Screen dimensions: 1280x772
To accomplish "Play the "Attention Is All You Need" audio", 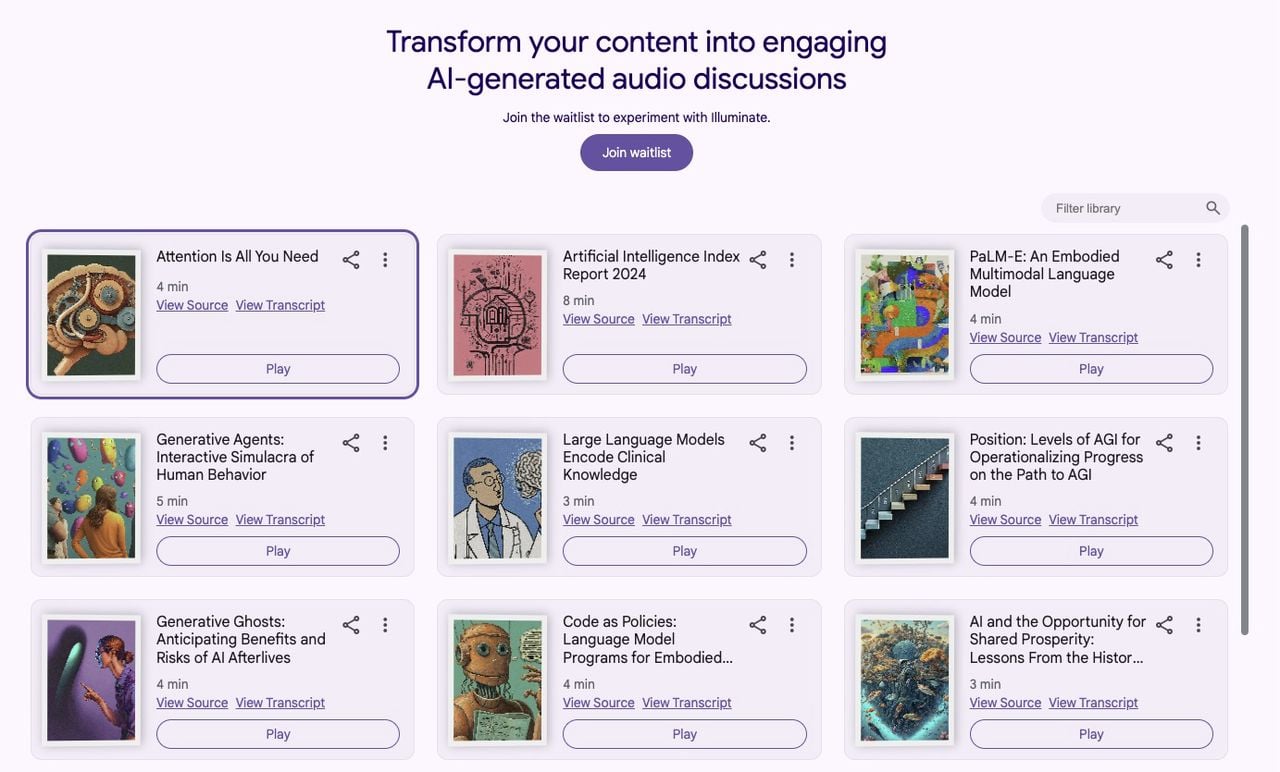I will pos(277,368).
